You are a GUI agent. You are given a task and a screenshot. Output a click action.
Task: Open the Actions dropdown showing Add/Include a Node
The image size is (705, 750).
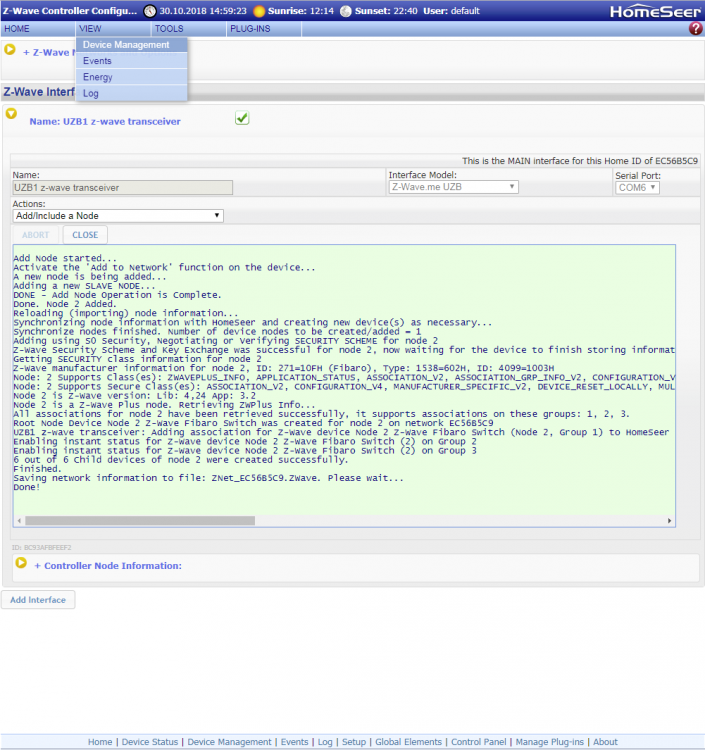pos(118,215)
